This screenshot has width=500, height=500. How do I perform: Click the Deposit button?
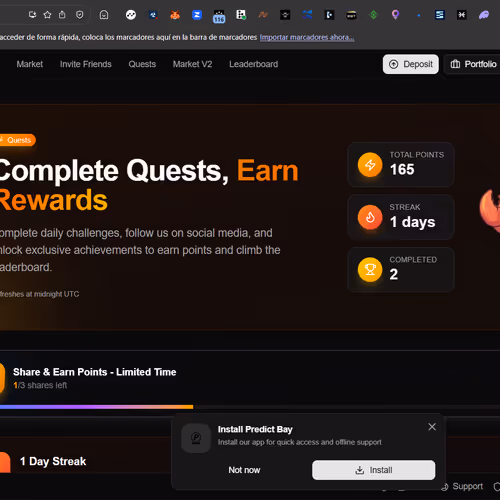tap(411, 64)
